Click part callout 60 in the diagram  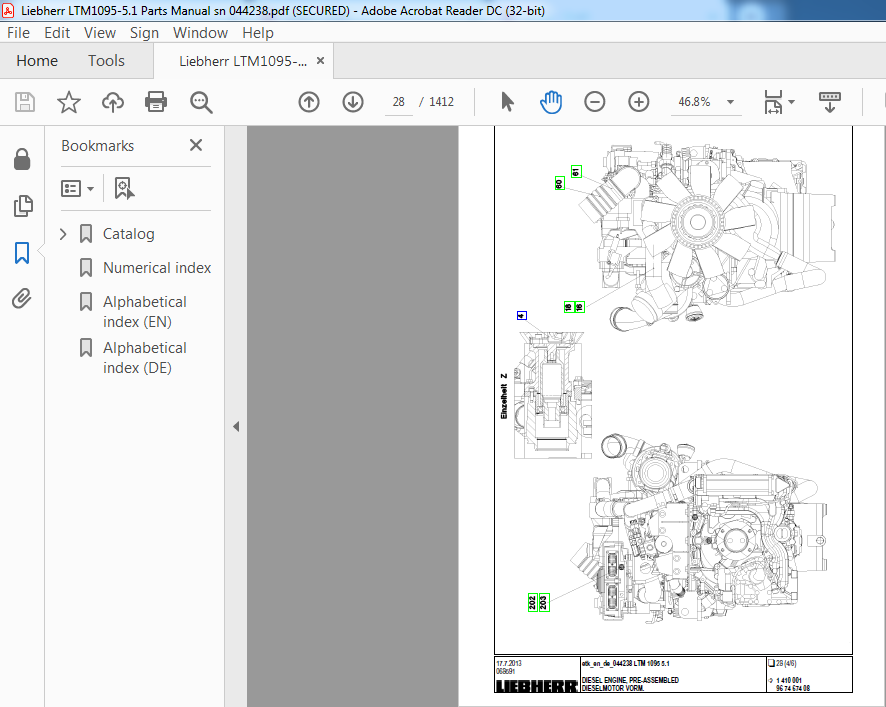tap(559, 183)
